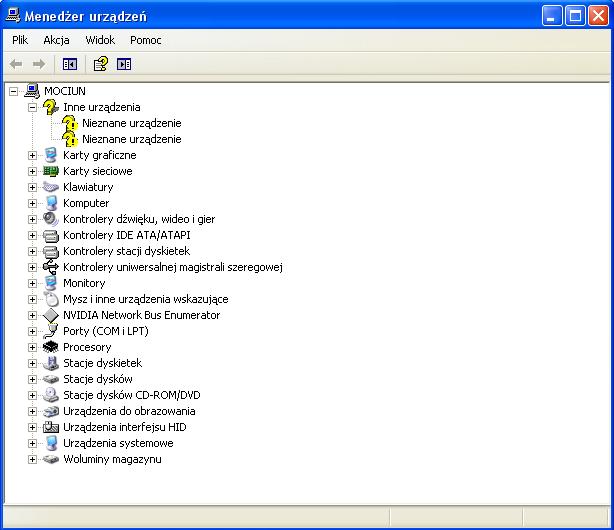The image size is (614, 530).
Task: Open the Akcja menu
Action: point(56,40)
